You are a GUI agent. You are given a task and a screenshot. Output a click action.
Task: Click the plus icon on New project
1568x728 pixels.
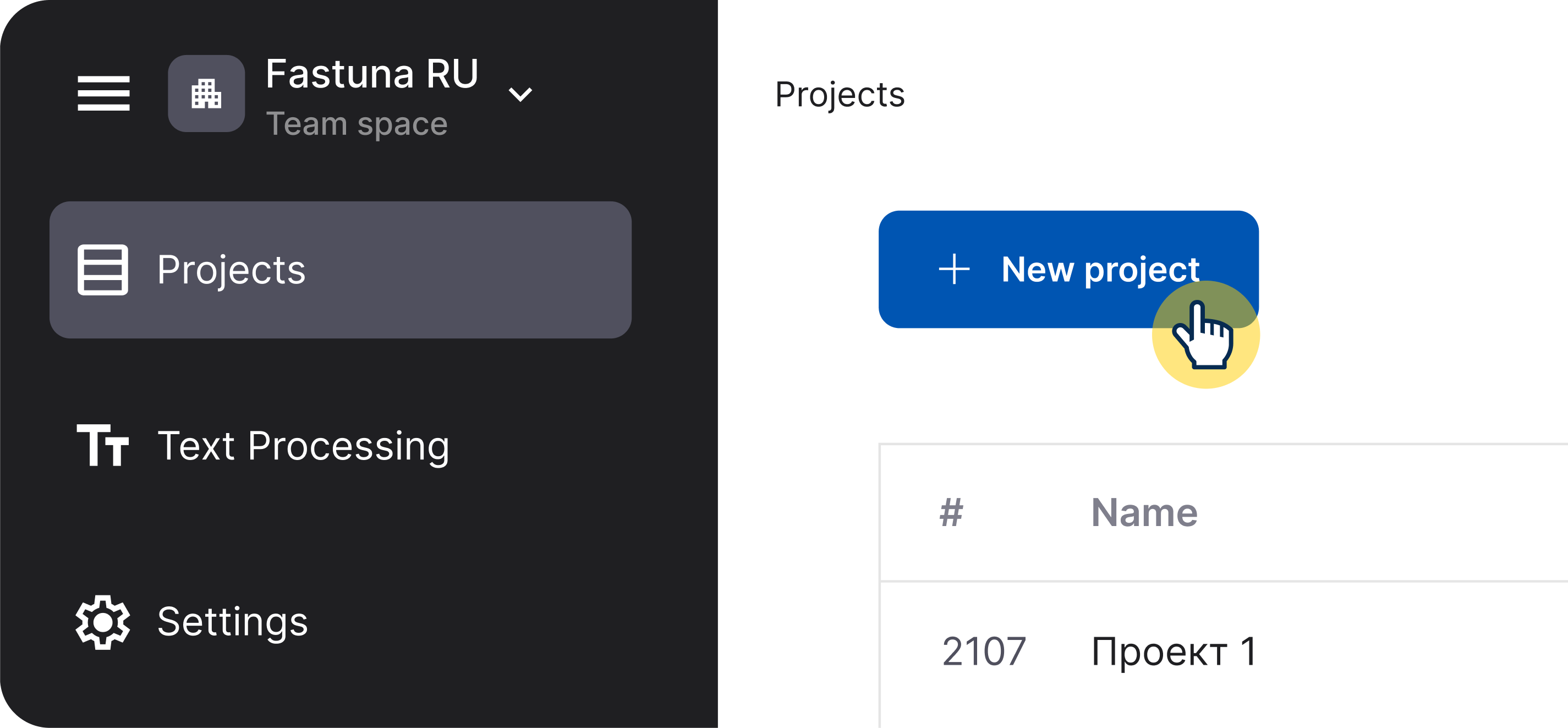[954, 269]
